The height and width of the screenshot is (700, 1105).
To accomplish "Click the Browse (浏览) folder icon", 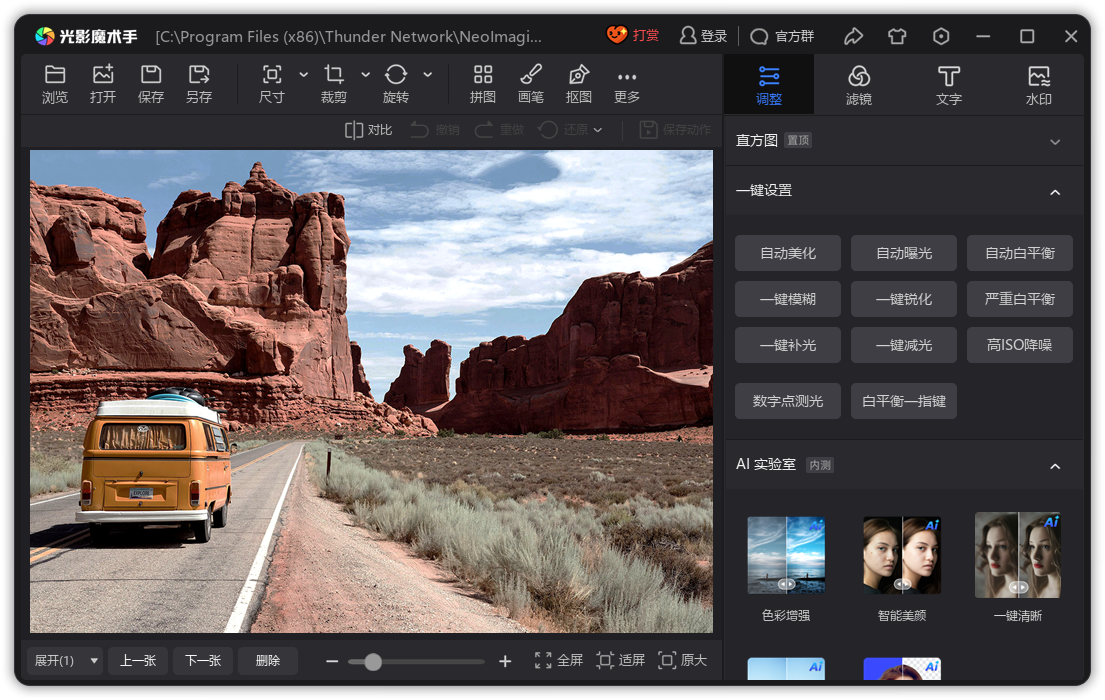I will 55,75.
